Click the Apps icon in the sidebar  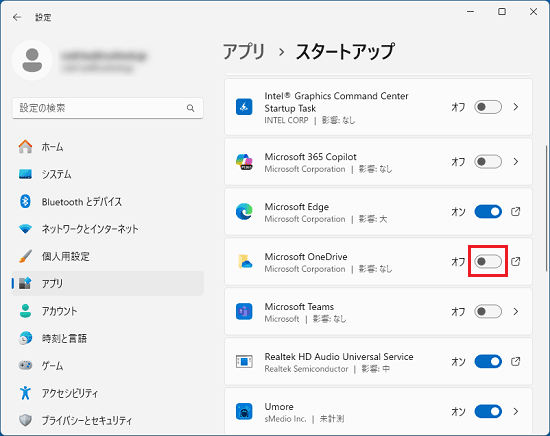click(25, 283)
